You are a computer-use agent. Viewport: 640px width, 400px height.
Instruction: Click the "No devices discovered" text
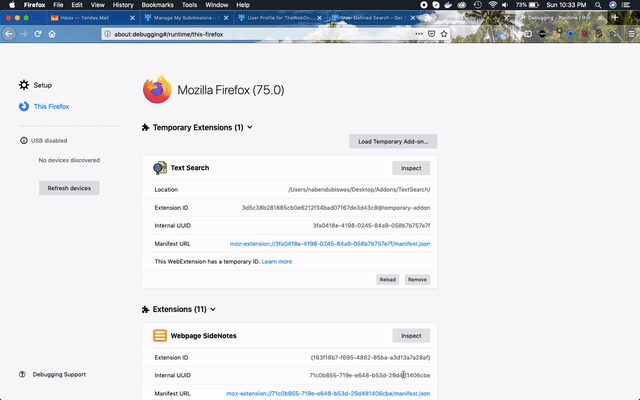tap(69, 160)
